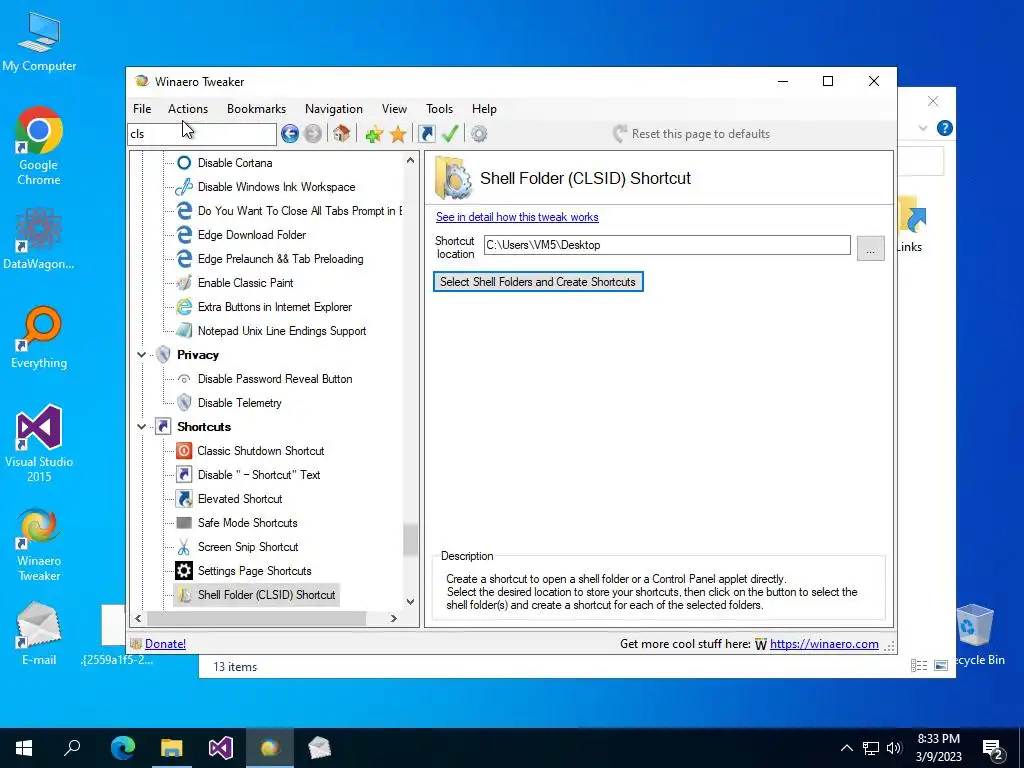Open File Explorer from the taskbar
The image size is (1024, 768).
172,747
